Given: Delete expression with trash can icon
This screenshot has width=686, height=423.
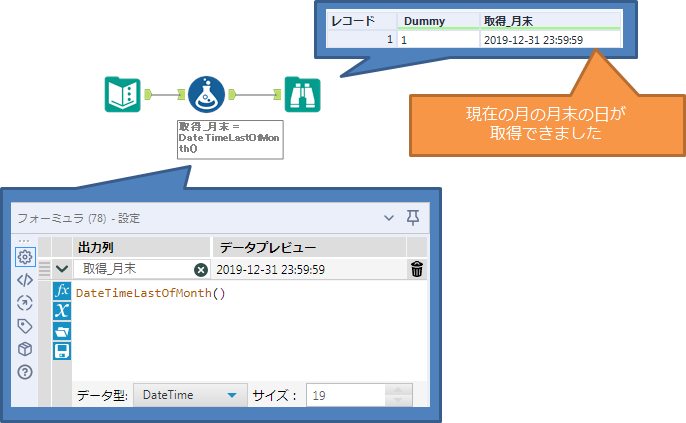Looking at the screenshot, I should [x=417, y=269].
